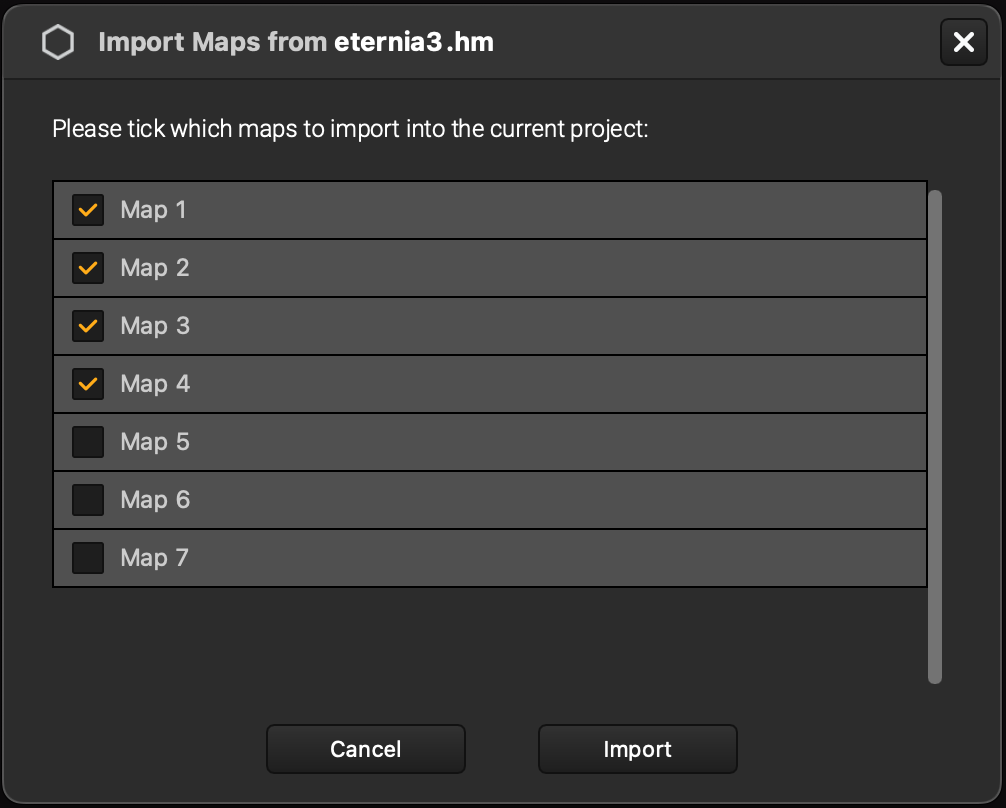Screen dimensions: 1006x808
Task: Click the Import button
Action: point(637,748)
